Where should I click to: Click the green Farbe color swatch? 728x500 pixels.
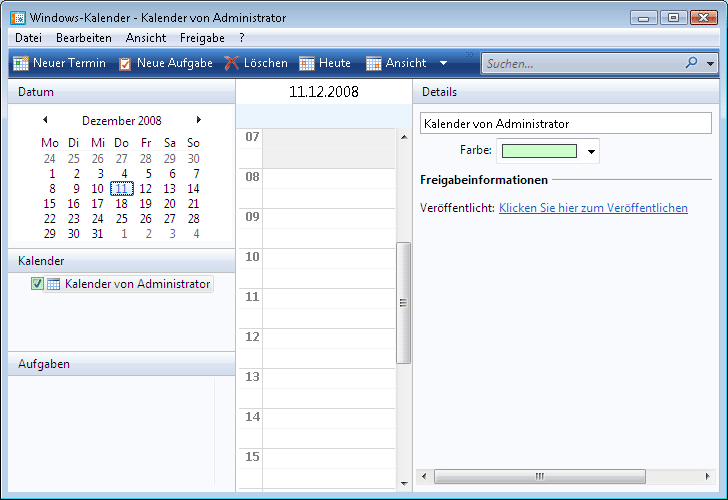coord(539,151)
